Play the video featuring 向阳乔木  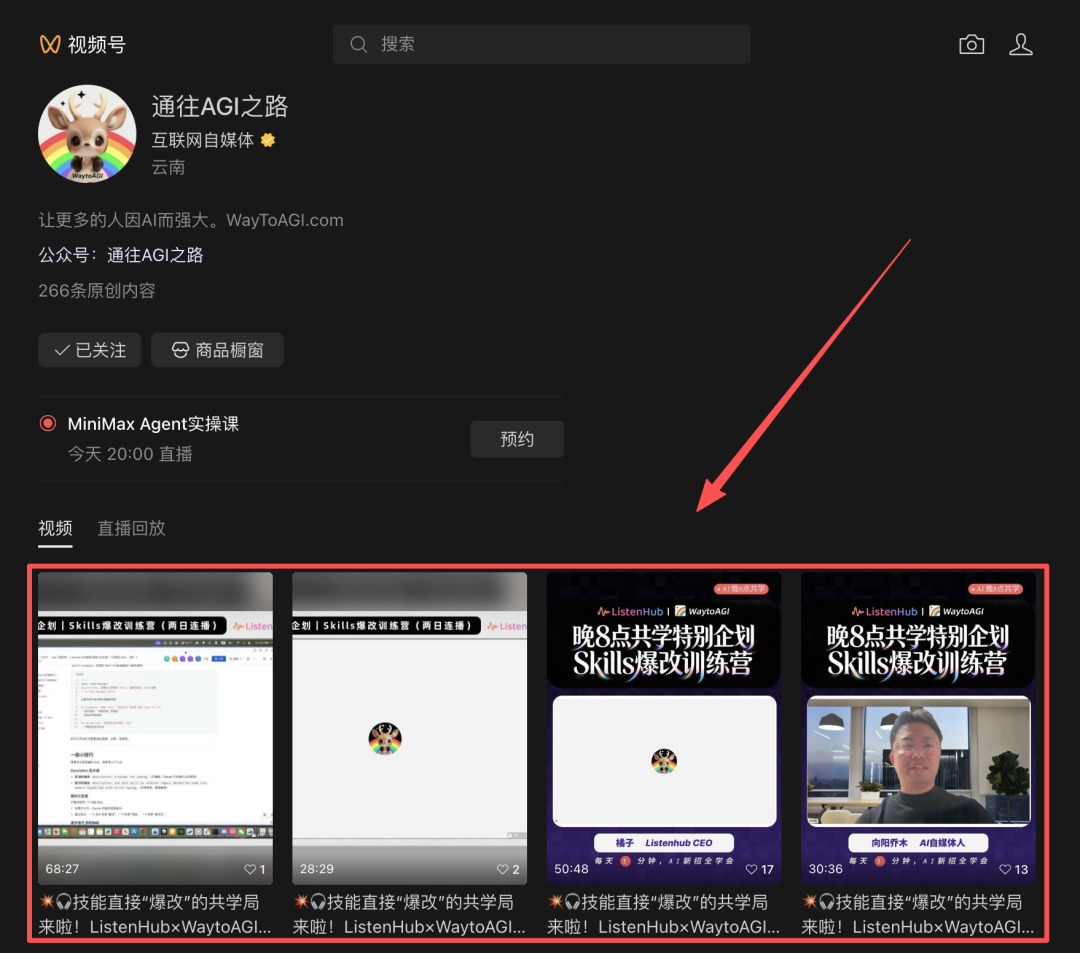coord(917,714)
